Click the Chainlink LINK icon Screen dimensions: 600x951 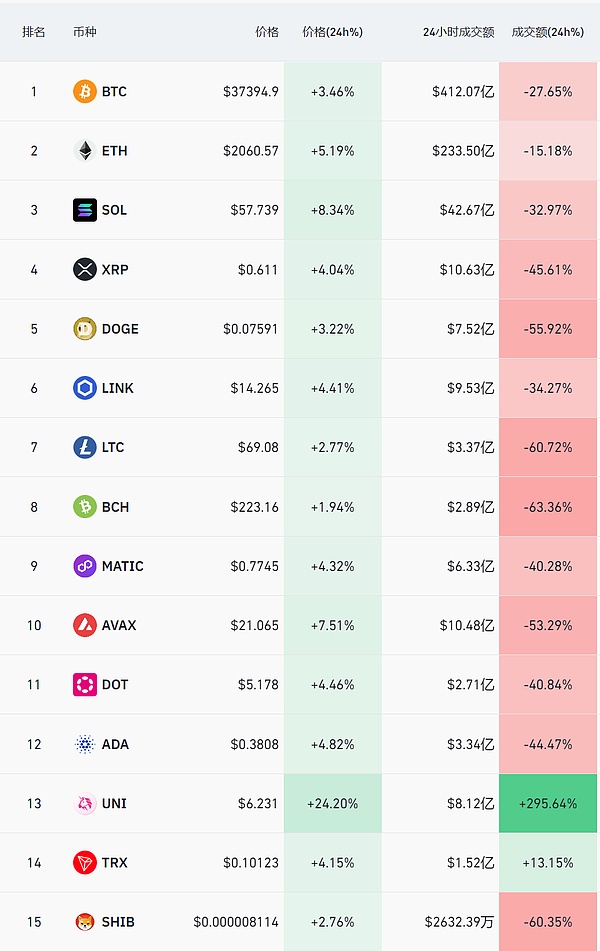(x=85, y=388)
